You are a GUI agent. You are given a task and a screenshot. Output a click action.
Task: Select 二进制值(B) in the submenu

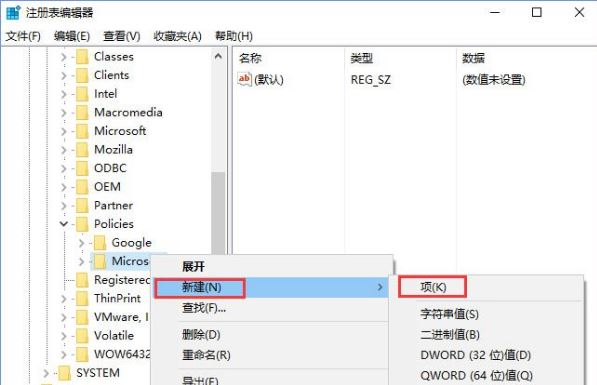tap(487, 335)
